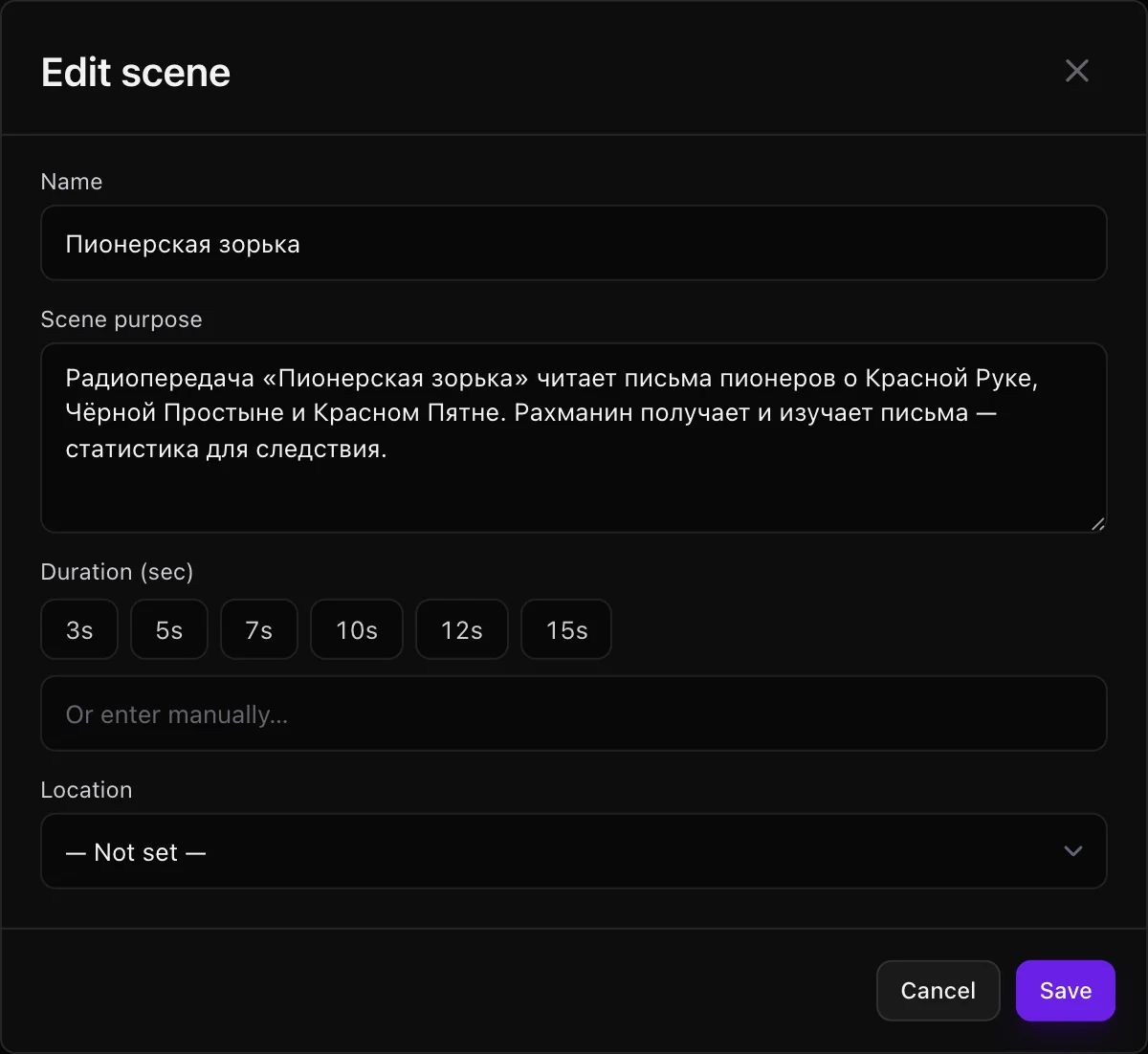The height and width of the screenshot is (1054, 1148).
Task: Cancel editing the scene
Action: coord(938,990)
